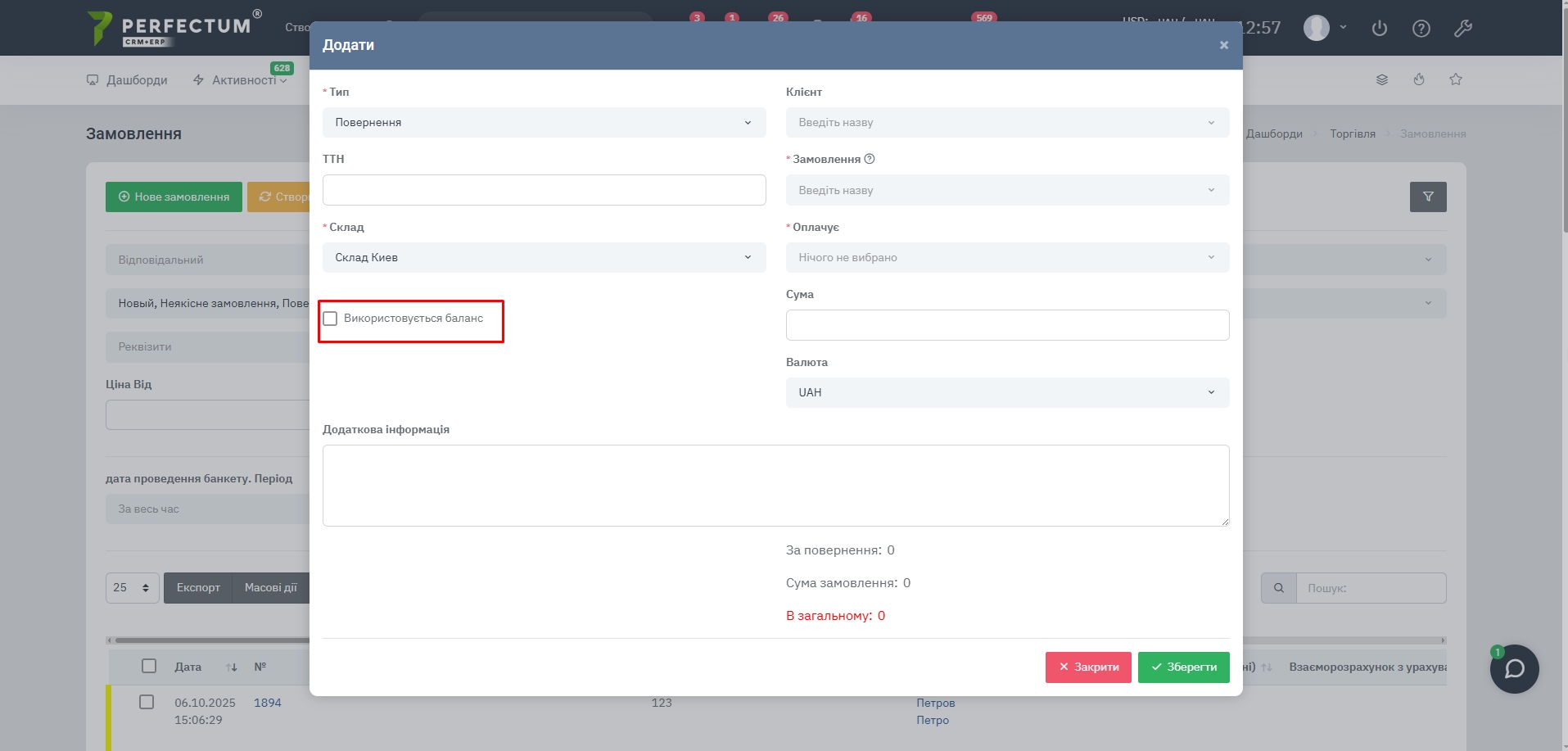Click the green Зберегти button
This screenshot has width=1568, height=751.
click(1183, 667)
